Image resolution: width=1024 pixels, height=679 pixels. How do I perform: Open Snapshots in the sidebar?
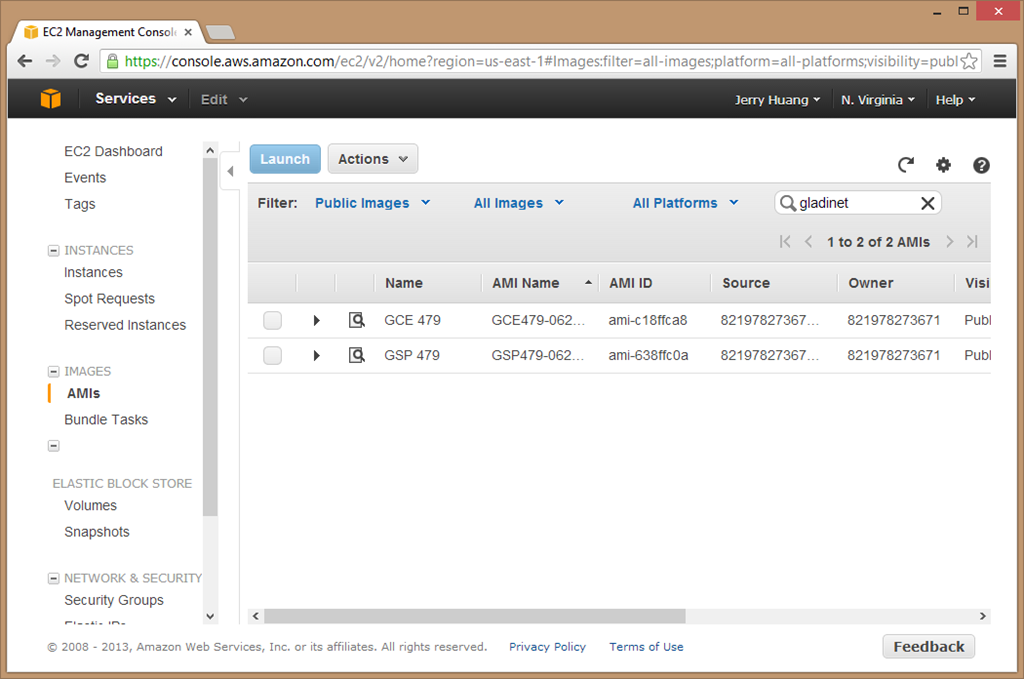(97, 532)
